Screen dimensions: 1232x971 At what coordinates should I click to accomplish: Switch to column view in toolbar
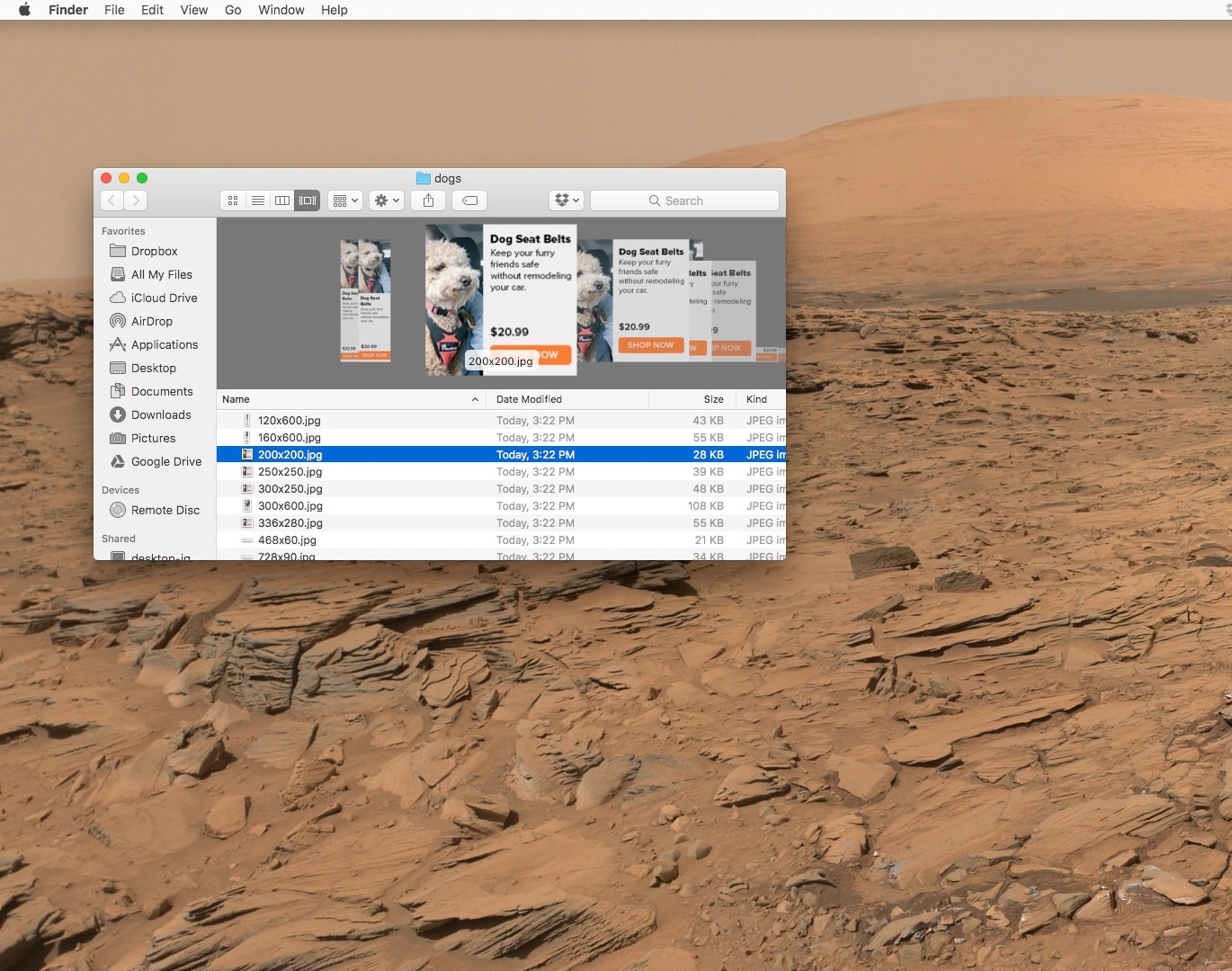[282, 200]
